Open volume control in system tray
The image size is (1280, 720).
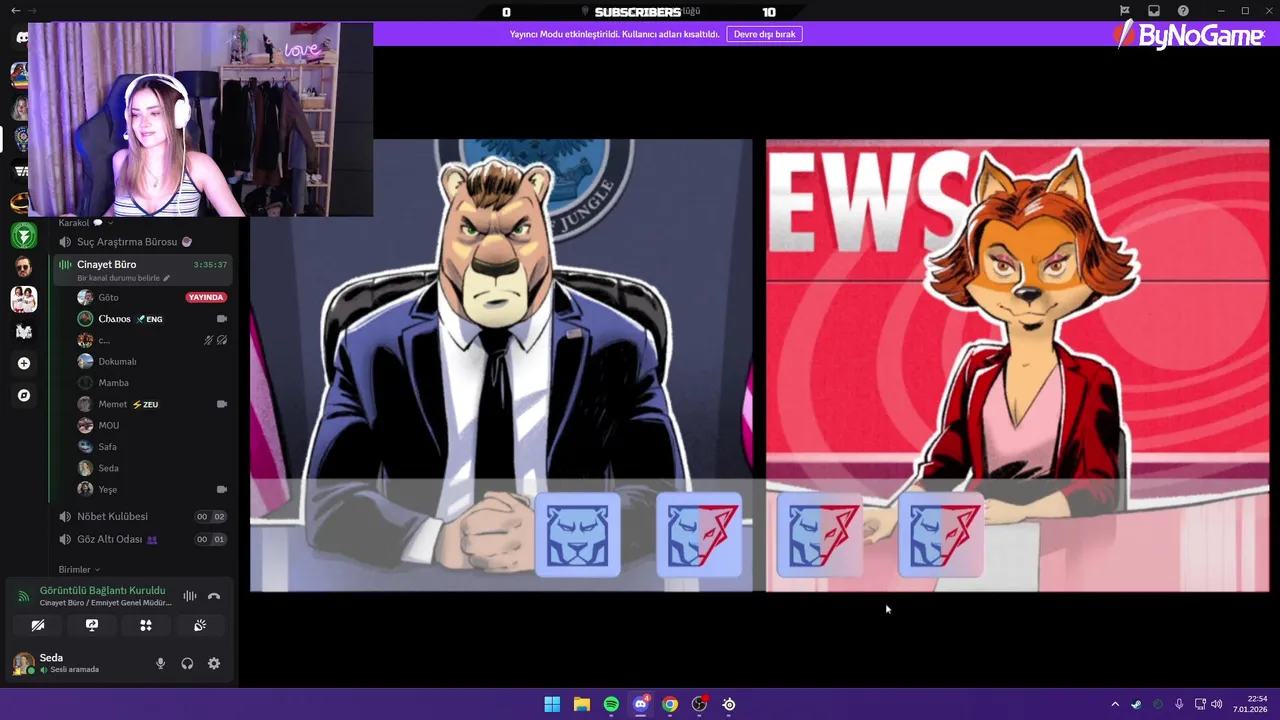click(1217, 704)
